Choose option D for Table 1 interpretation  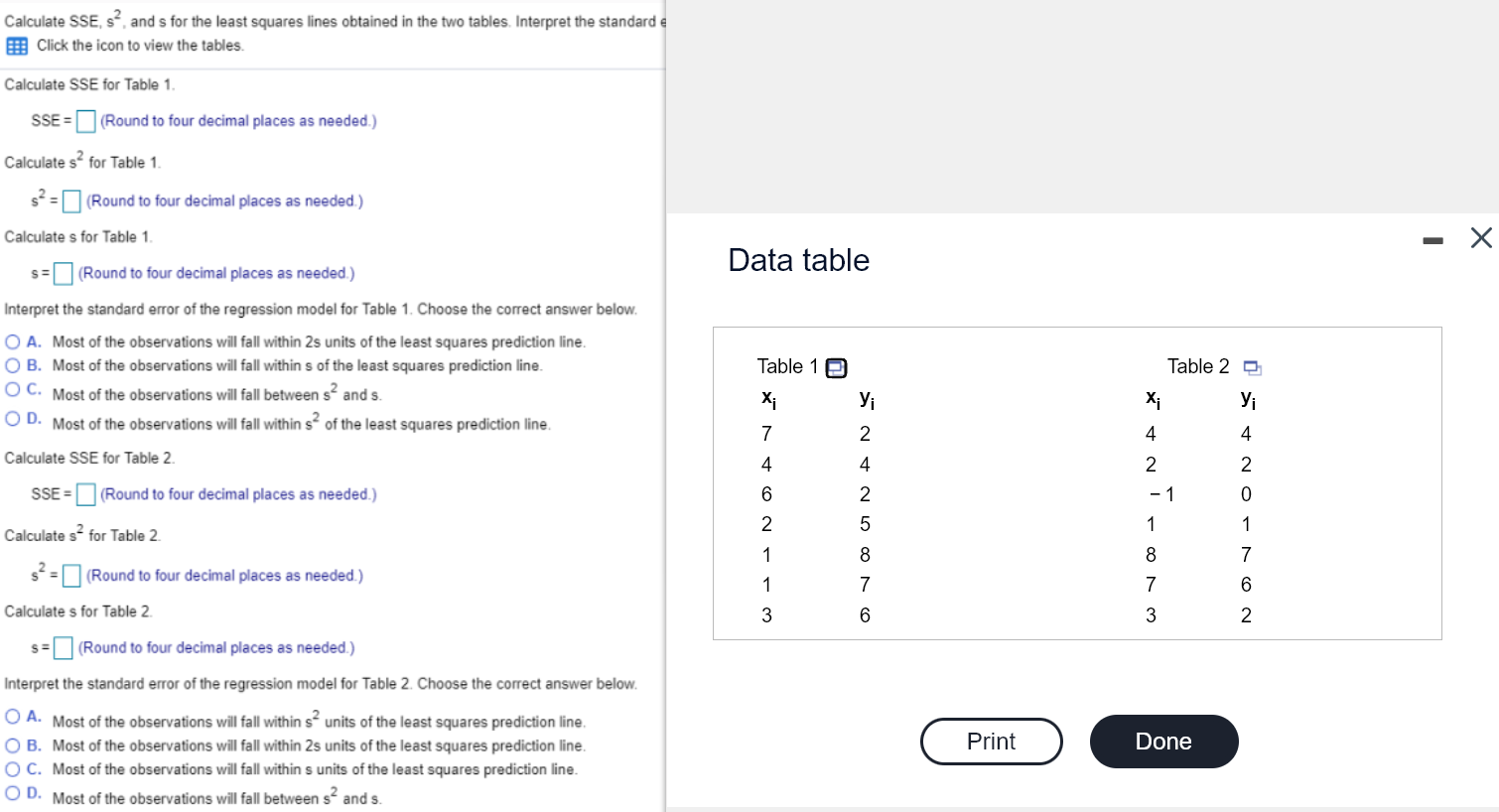(13, 419)
